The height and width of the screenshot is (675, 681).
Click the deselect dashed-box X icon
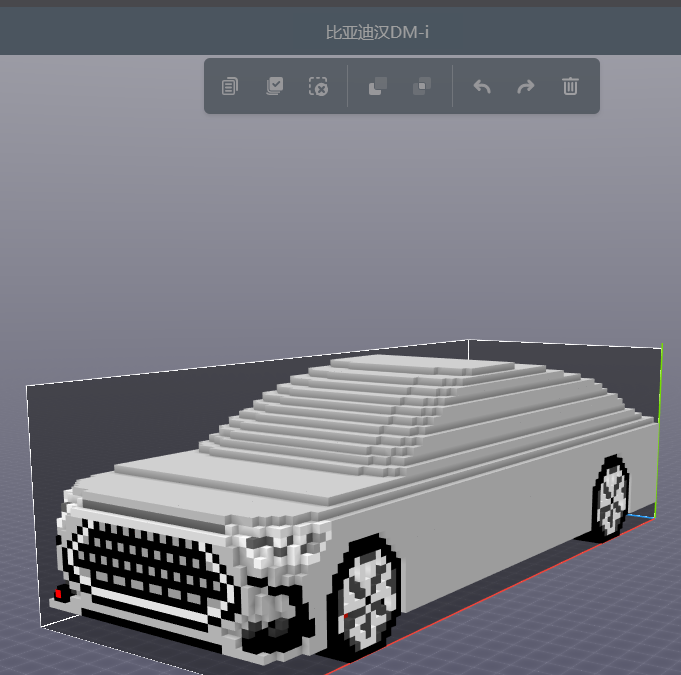318,86
